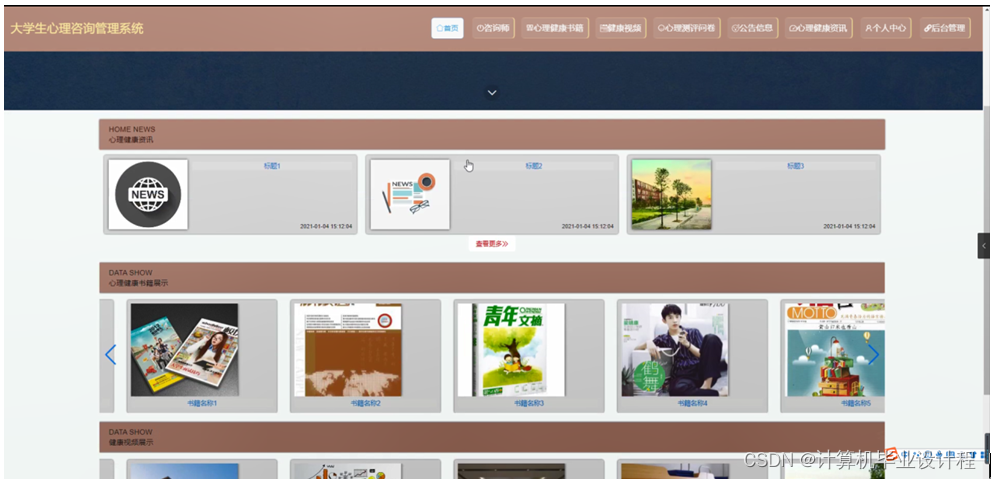Open 心理健康资讯 in top navigation
The width and height of the screenshot is (991, 479).
pos(819,28)
